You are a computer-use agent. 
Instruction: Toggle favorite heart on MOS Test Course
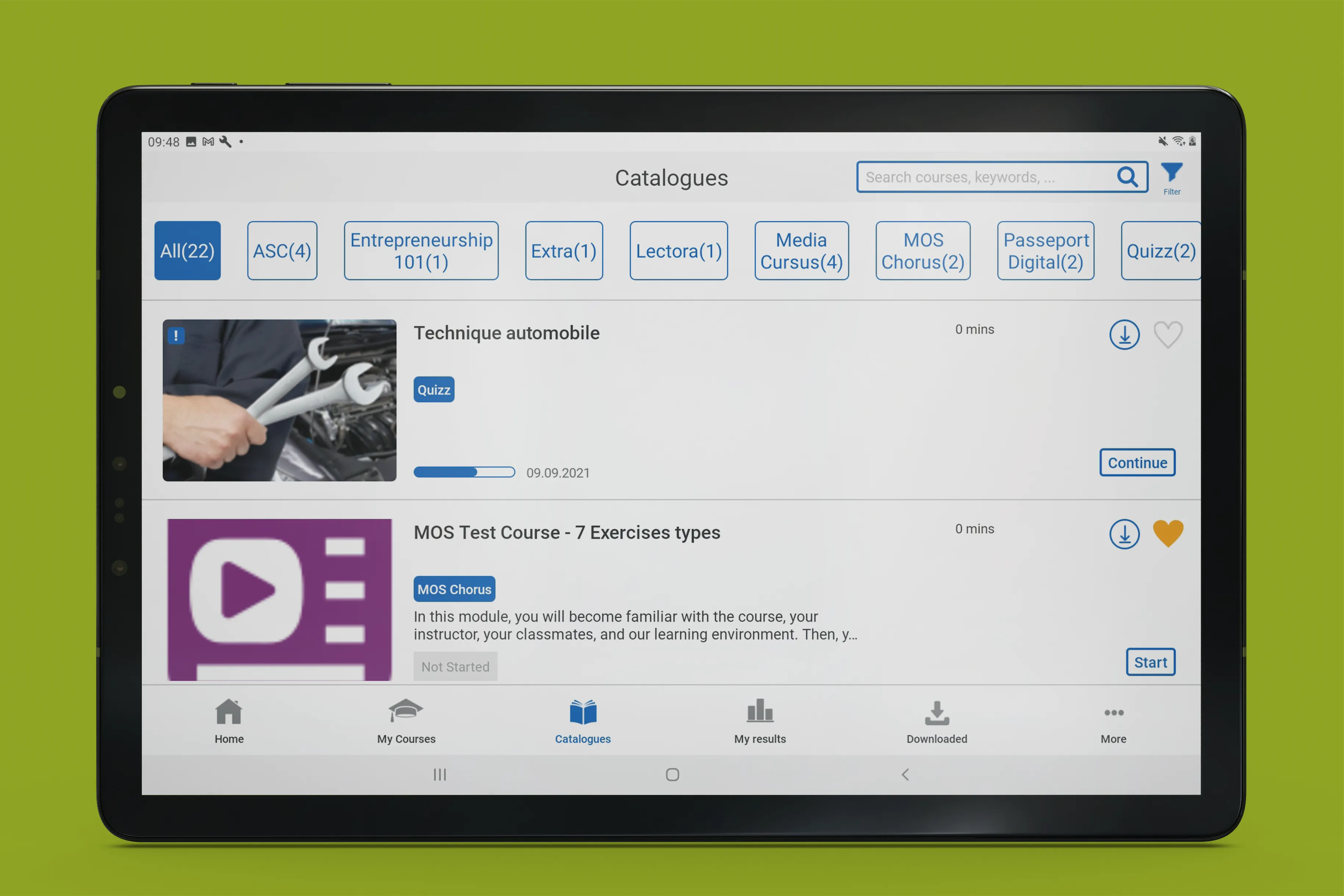(1168, 533)
